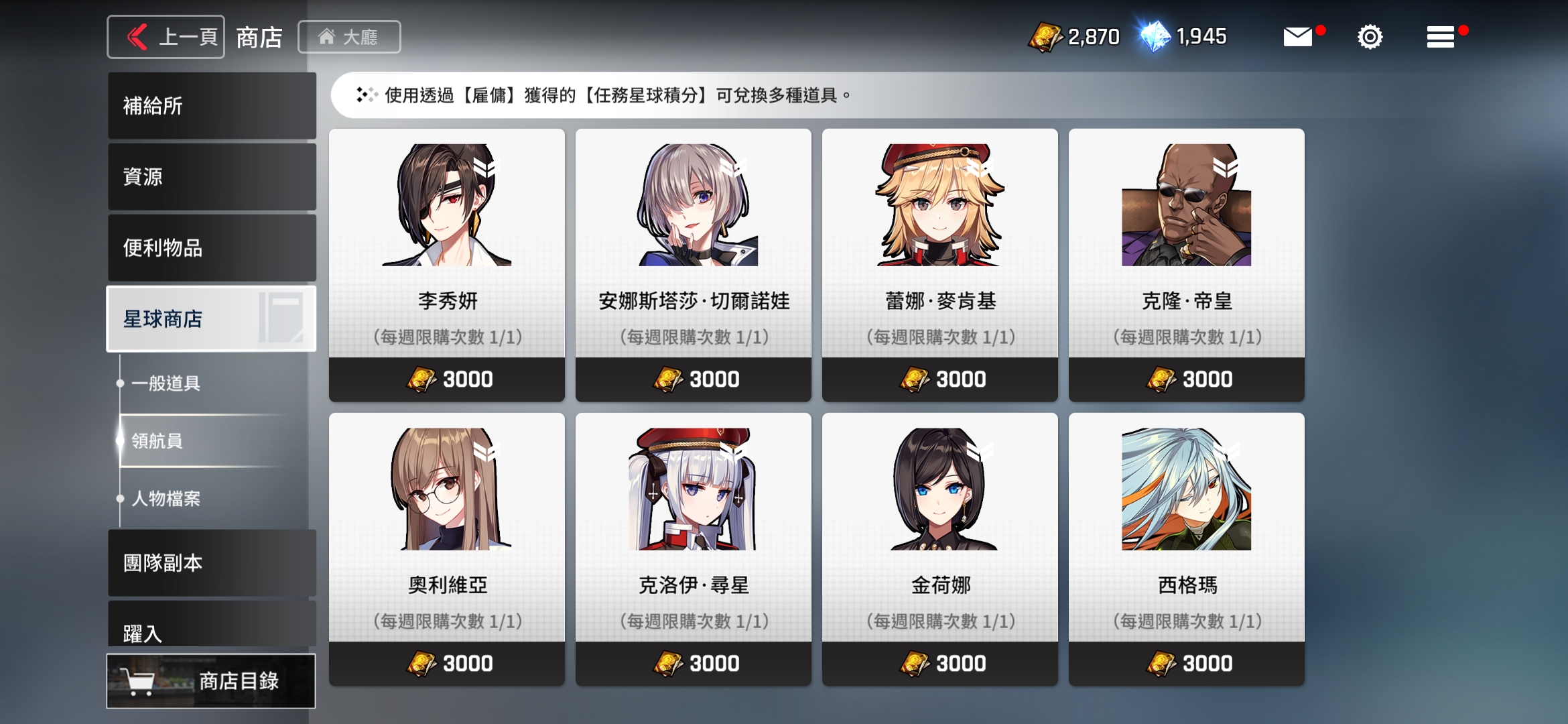
Task: Select the 一般道具 sub-category
Action: [166, 383]
